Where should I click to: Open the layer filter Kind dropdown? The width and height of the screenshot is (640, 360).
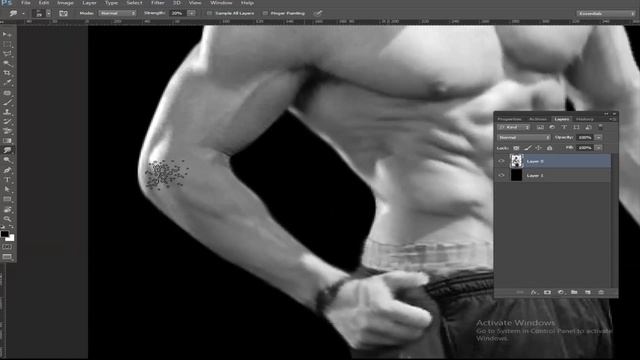(x=514, y=127)
